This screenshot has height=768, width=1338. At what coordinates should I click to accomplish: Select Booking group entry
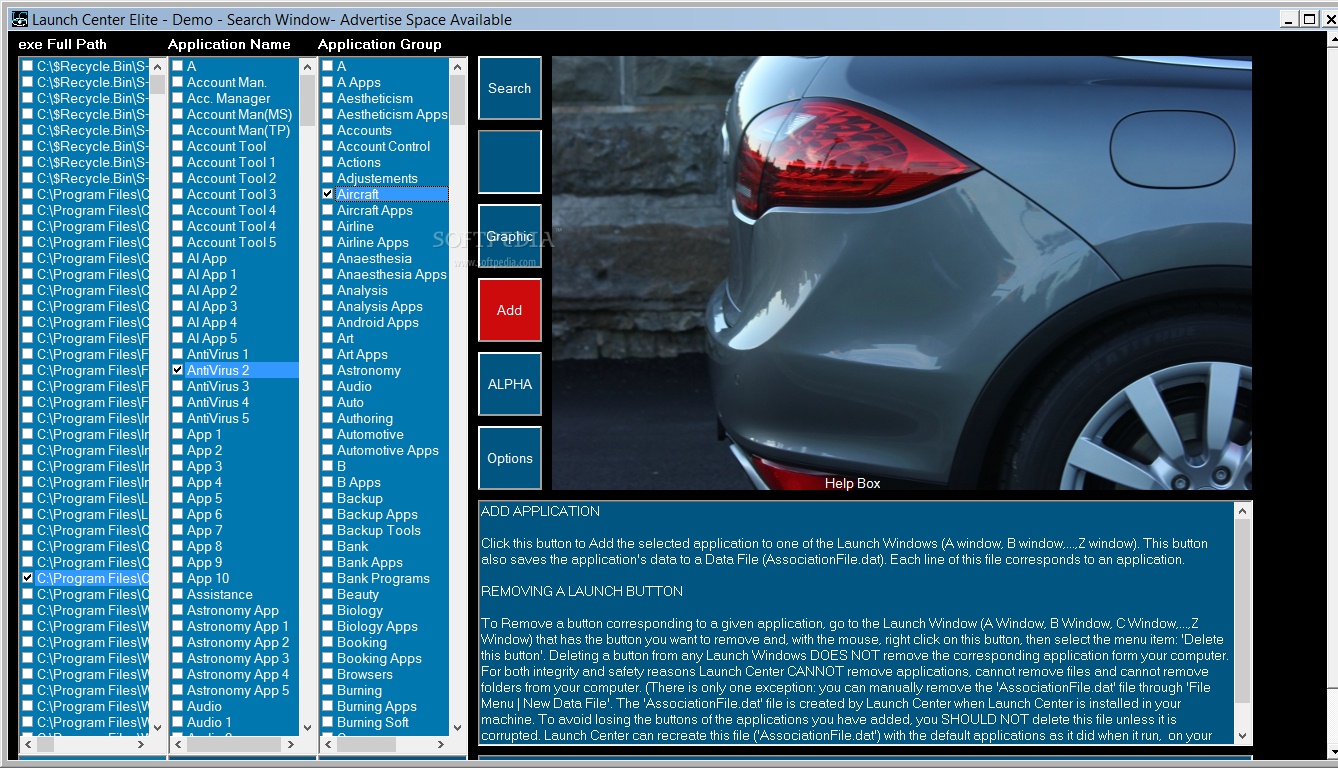tap(361, 642)
